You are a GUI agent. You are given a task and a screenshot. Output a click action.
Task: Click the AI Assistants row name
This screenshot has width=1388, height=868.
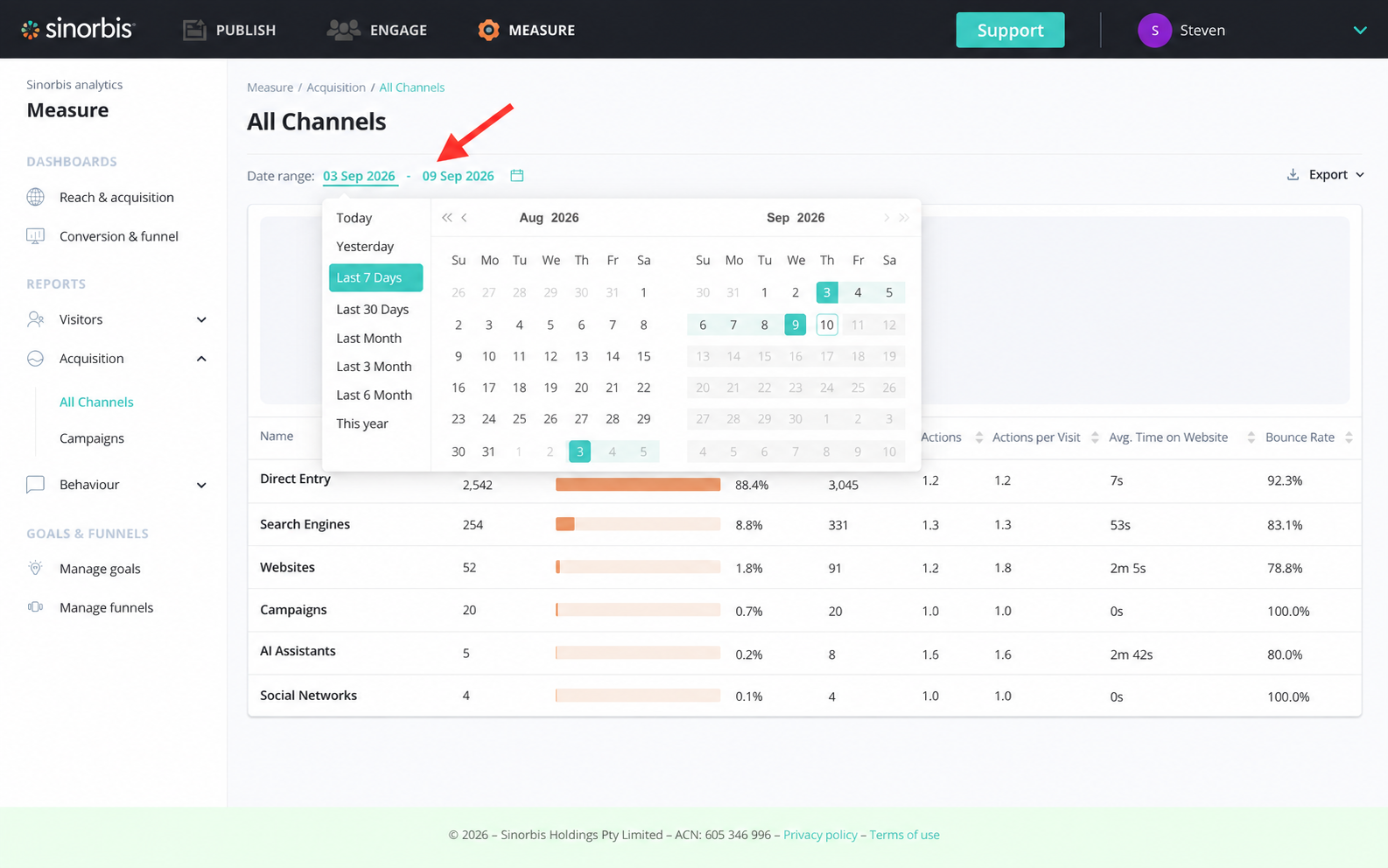pyautogui.click(x=298, y=651)
